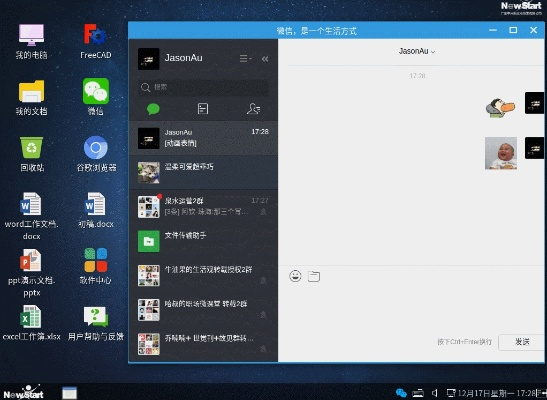Open the WeChat hamburger menu dropdown
The width and height of the screenshot is (547, 400).
pyautogui.click(x=245, y=59)
